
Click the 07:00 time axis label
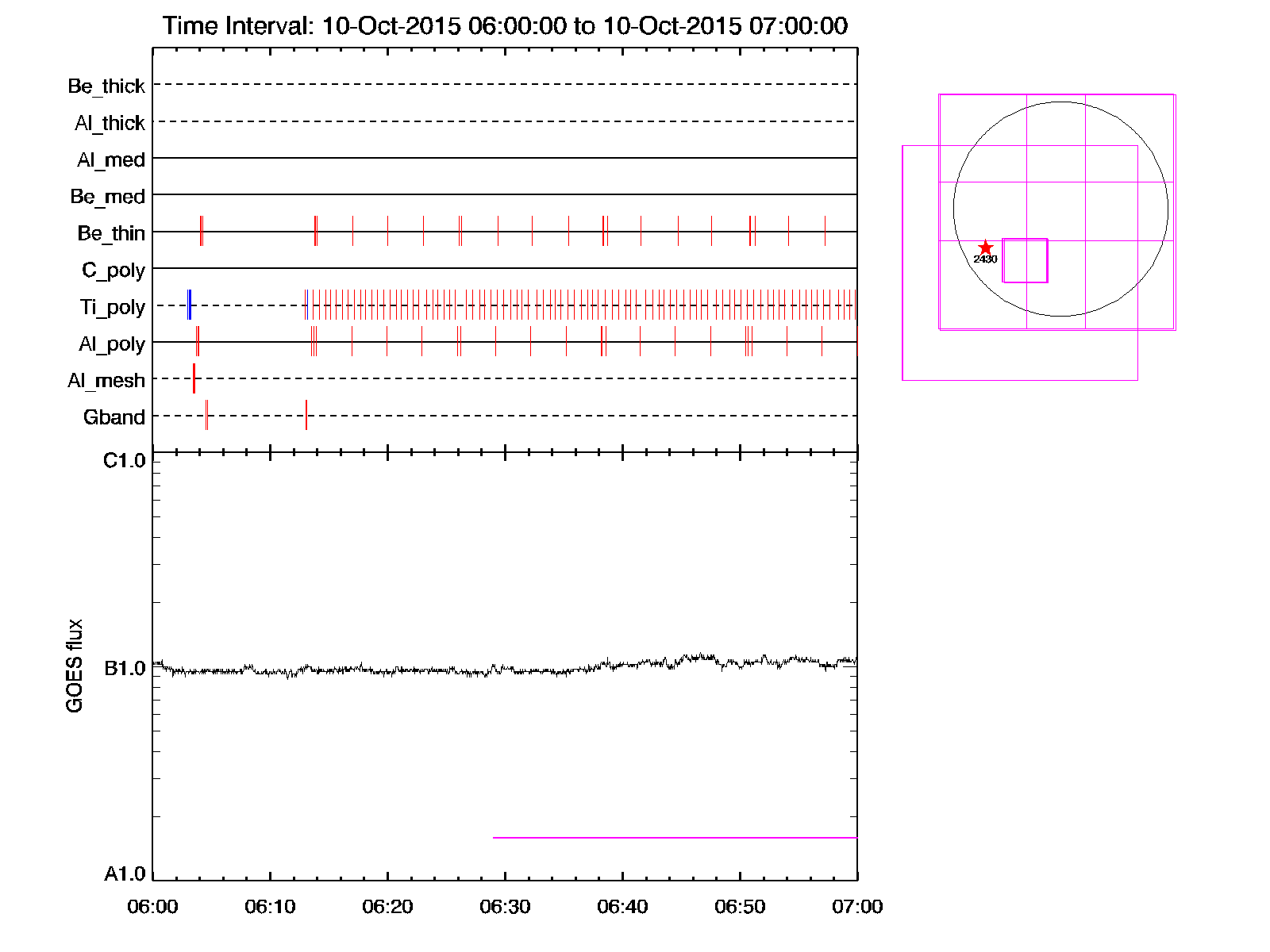[857, 907]
